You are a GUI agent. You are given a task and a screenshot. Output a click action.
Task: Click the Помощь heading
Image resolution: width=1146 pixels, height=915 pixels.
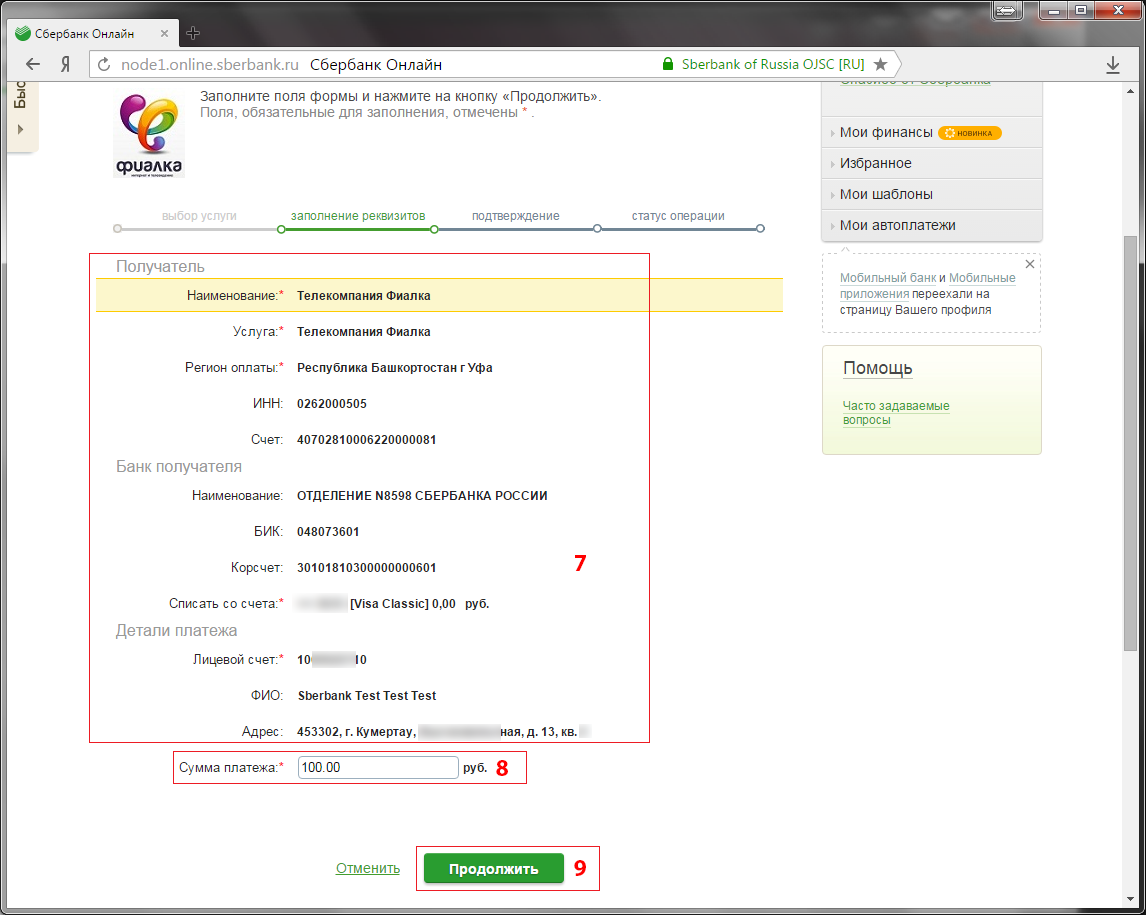(878, 368)
